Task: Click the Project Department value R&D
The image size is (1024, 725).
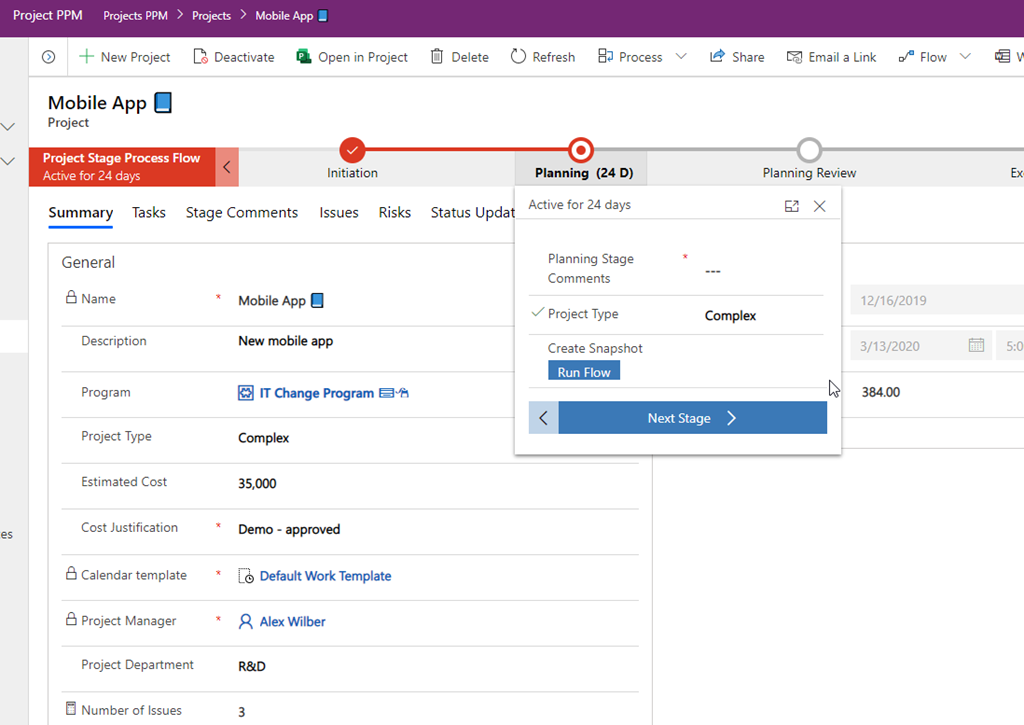Action: (252, 666)
